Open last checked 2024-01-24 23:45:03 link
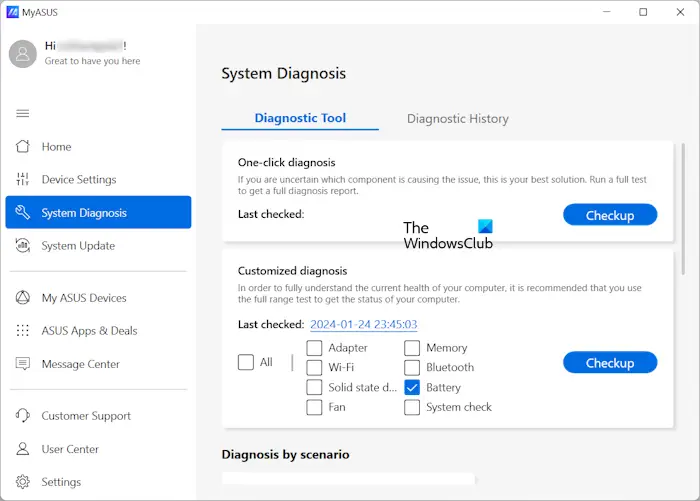700x501 pixels. pyautogui.click(x=363, y=324)
